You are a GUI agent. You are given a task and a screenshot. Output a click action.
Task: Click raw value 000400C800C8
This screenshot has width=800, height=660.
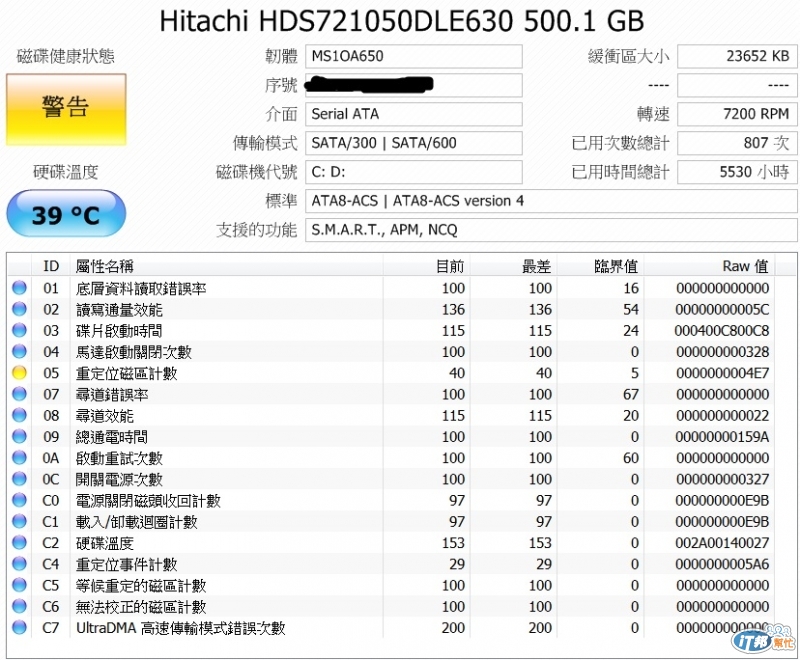[721, 331]
